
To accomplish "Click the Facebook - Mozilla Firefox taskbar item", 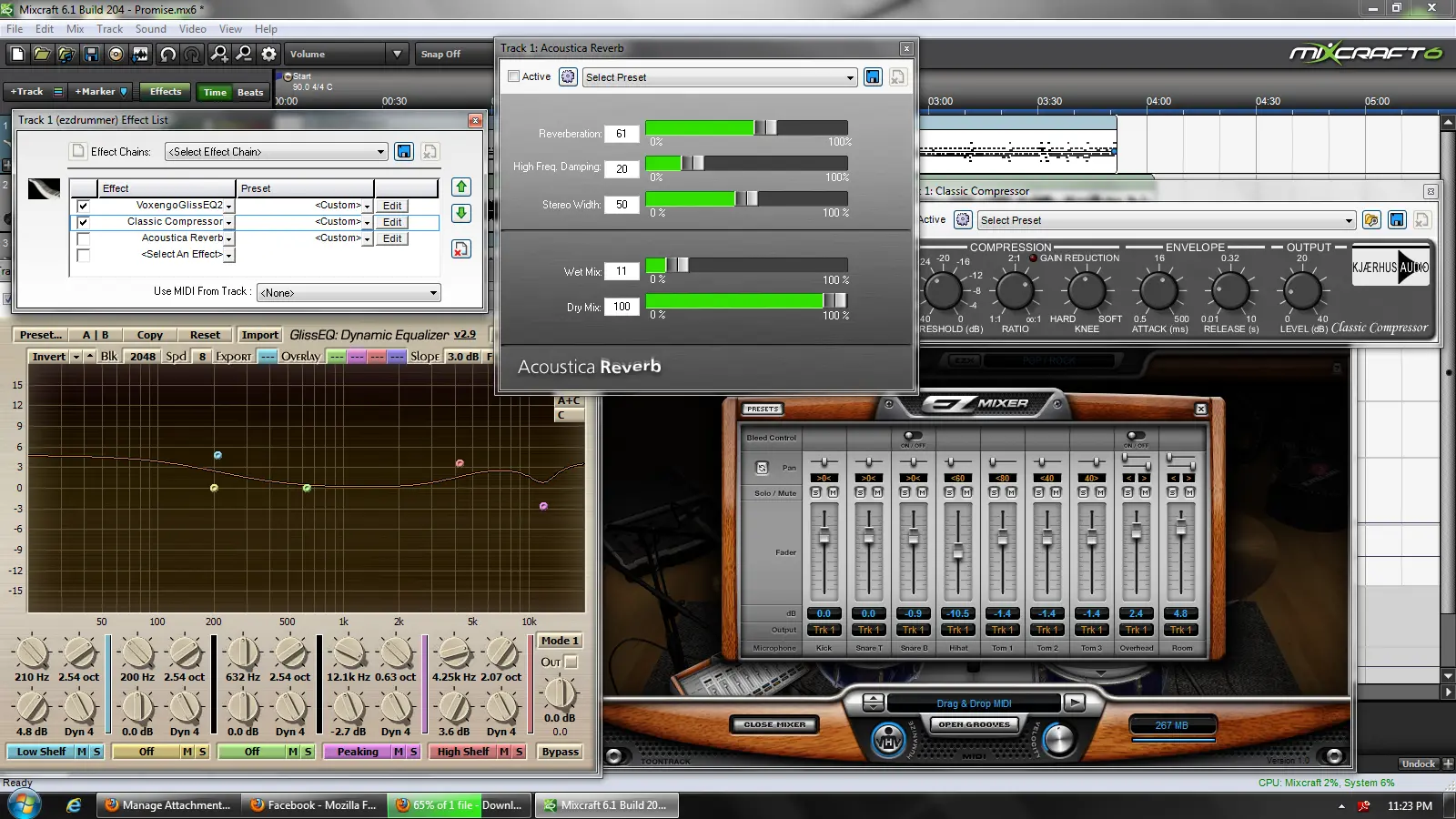I will [x=313, y=804].
